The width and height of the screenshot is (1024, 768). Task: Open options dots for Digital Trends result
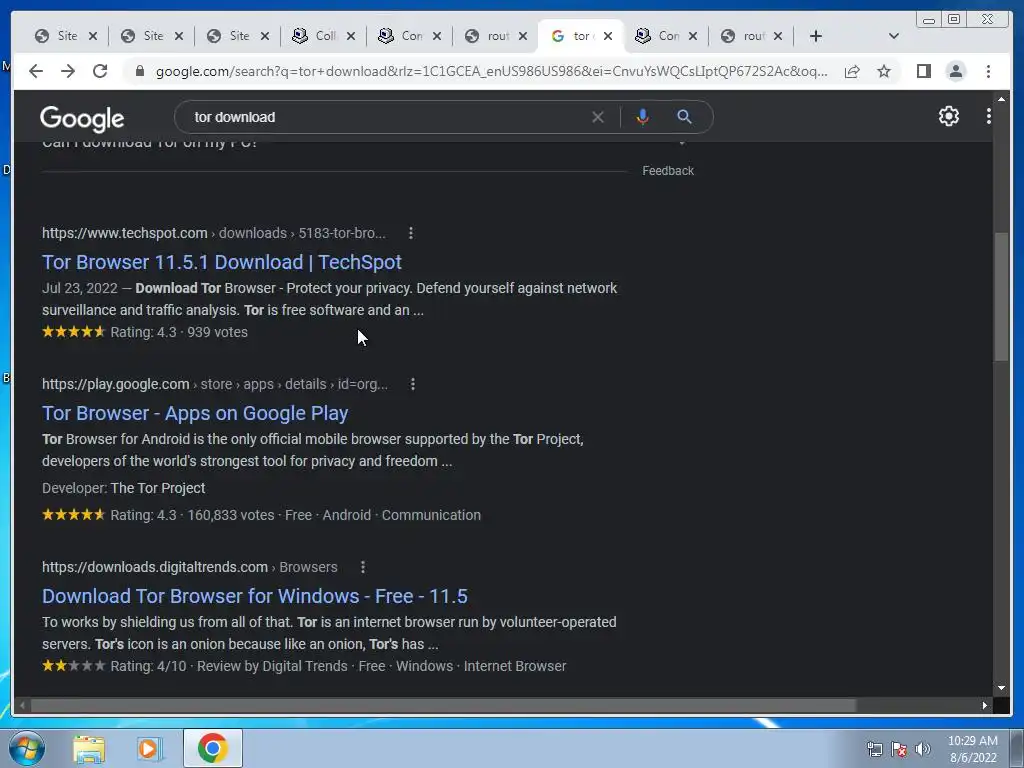362,567
